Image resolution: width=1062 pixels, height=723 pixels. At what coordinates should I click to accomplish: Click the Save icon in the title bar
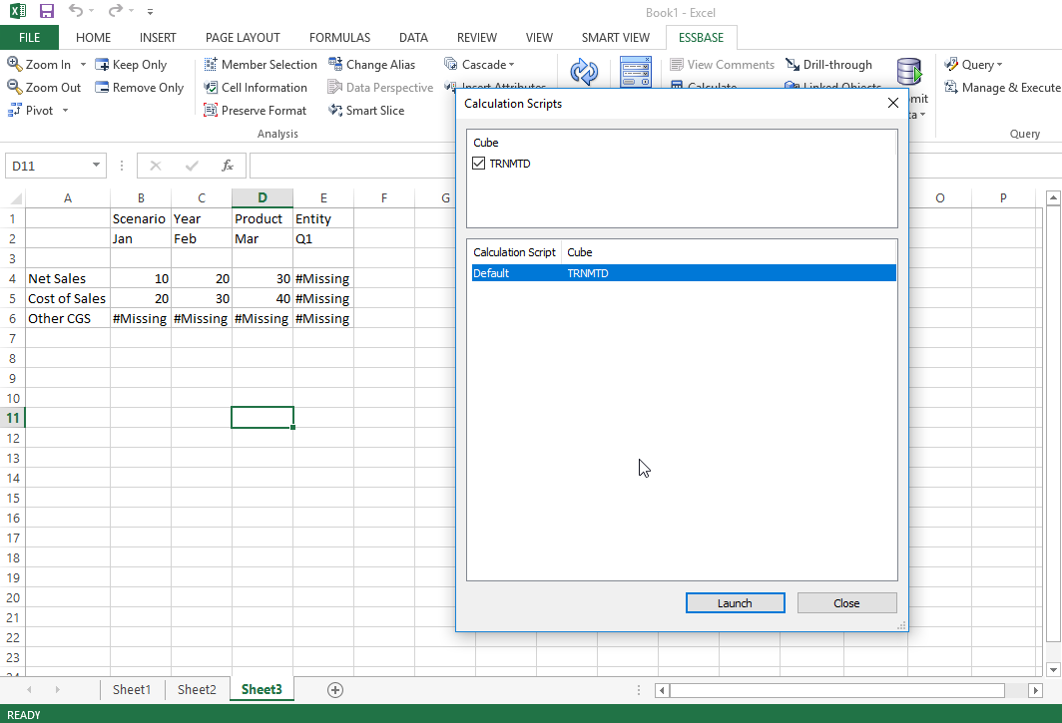click(x=46, y=11)
